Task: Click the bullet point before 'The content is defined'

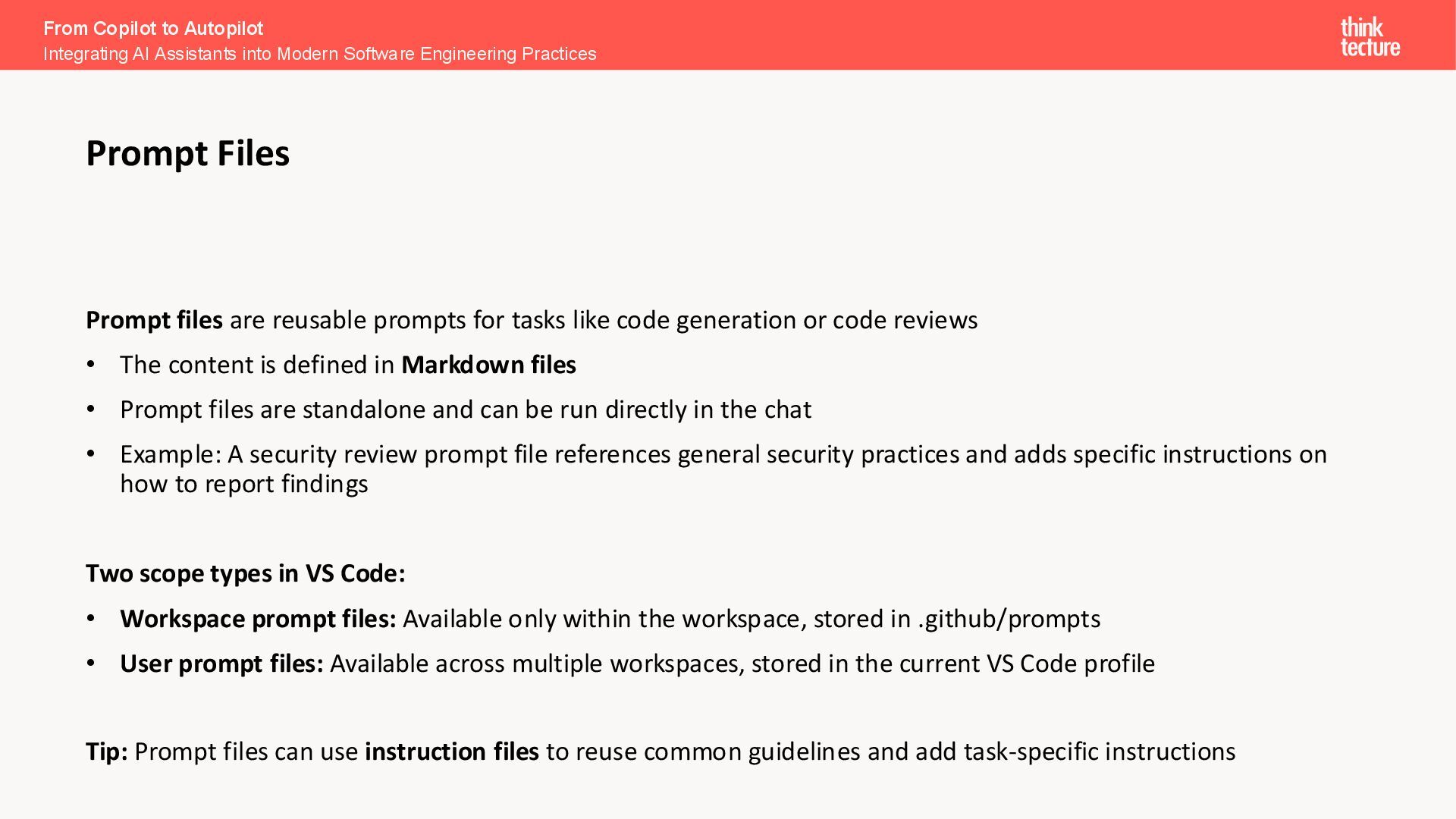Action: (x=91, y=365)
